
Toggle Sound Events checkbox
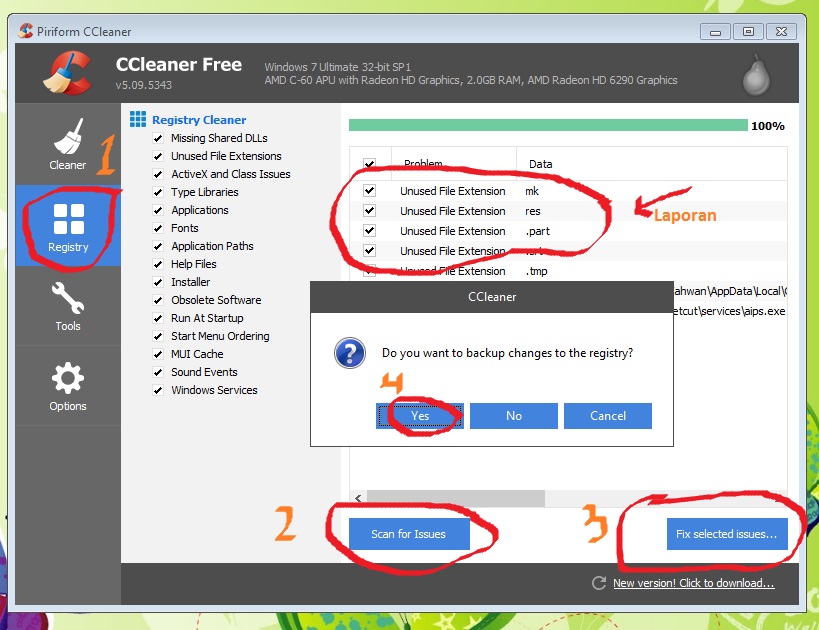(x=158, y=372)
